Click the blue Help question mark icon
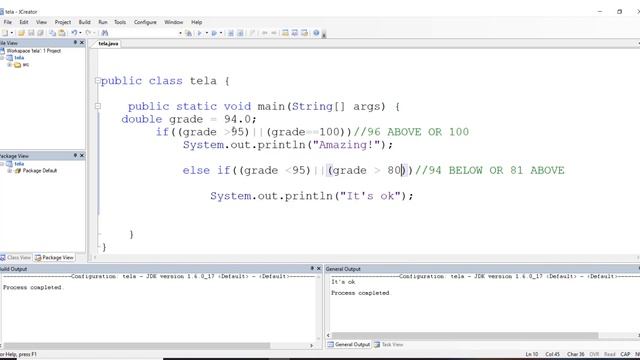This screenshot has width=640, height=360. tap(316, 33)
